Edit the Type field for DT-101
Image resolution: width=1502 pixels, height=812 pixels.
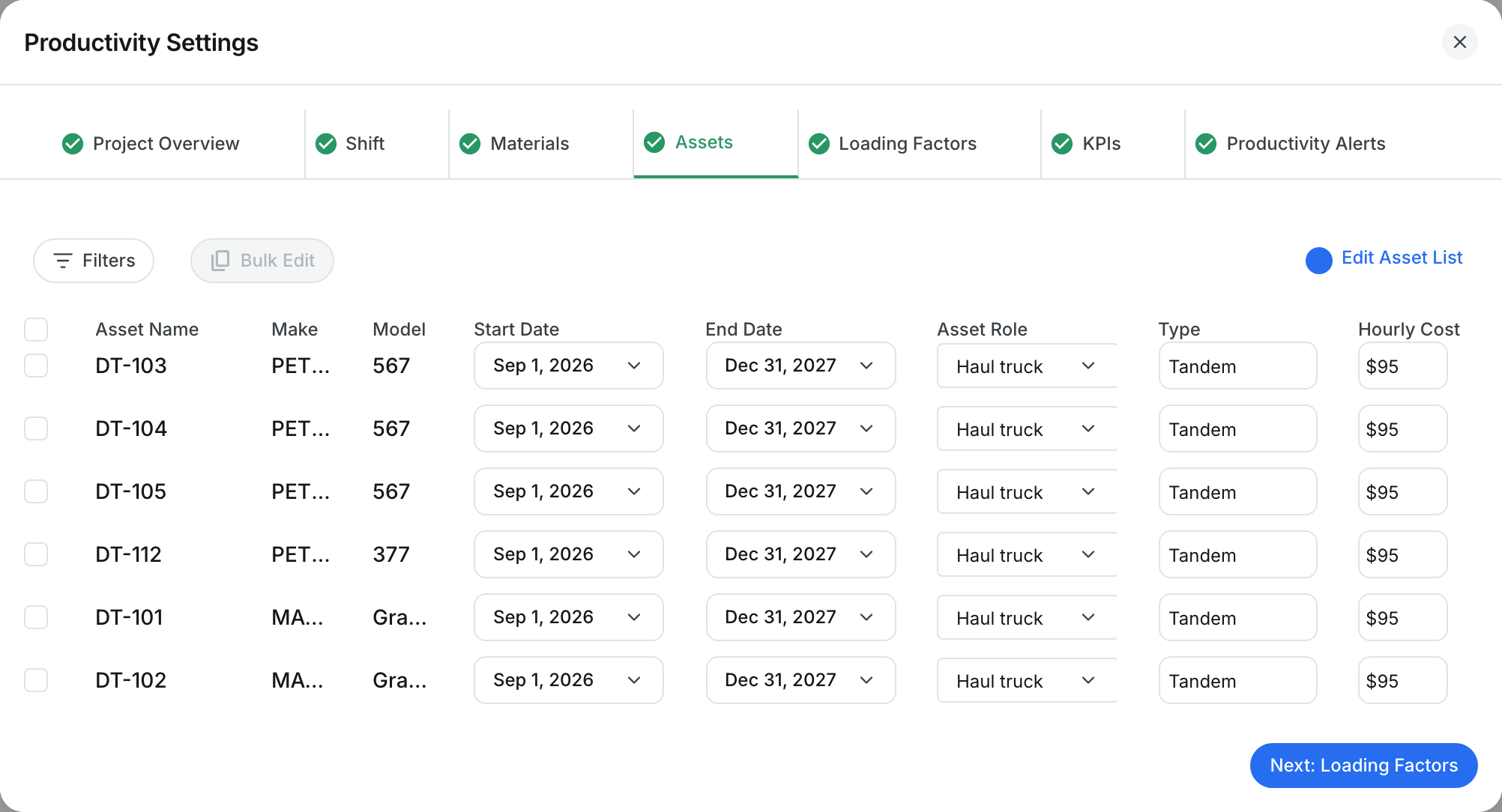coord(1237,617)
